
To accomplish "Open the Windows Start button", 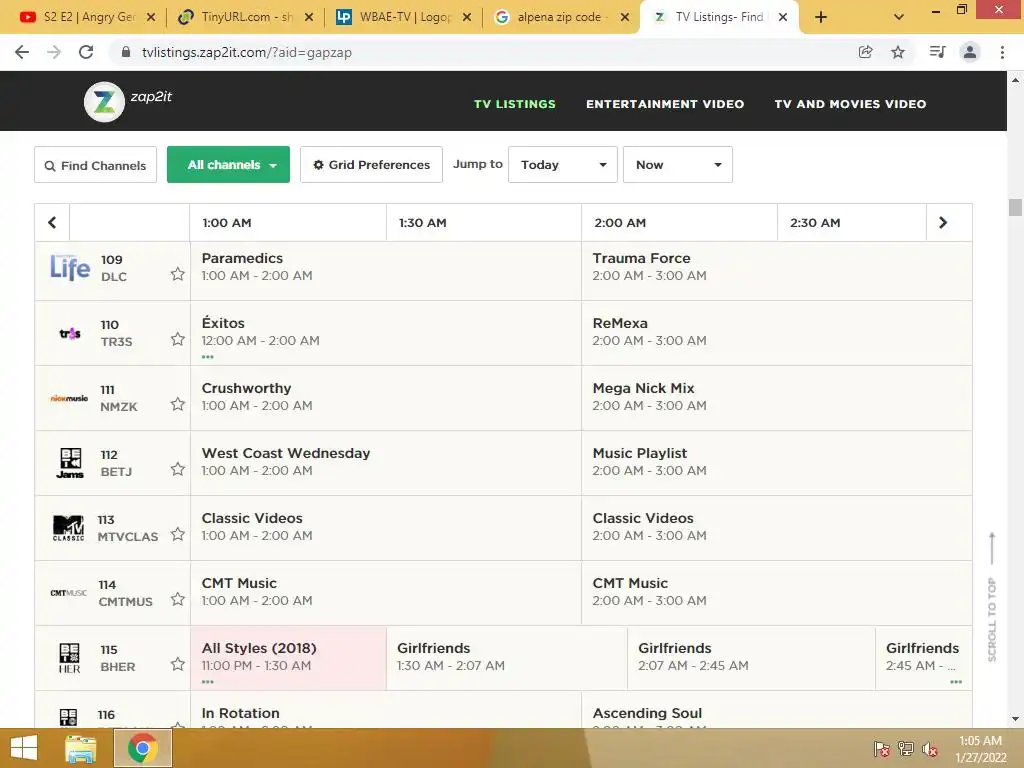I will coord(24,748).
